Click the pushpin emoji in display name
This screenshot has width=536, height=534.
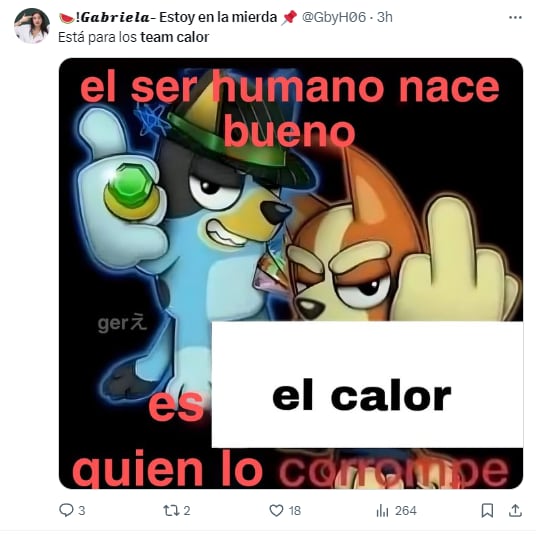coord(289,18)
